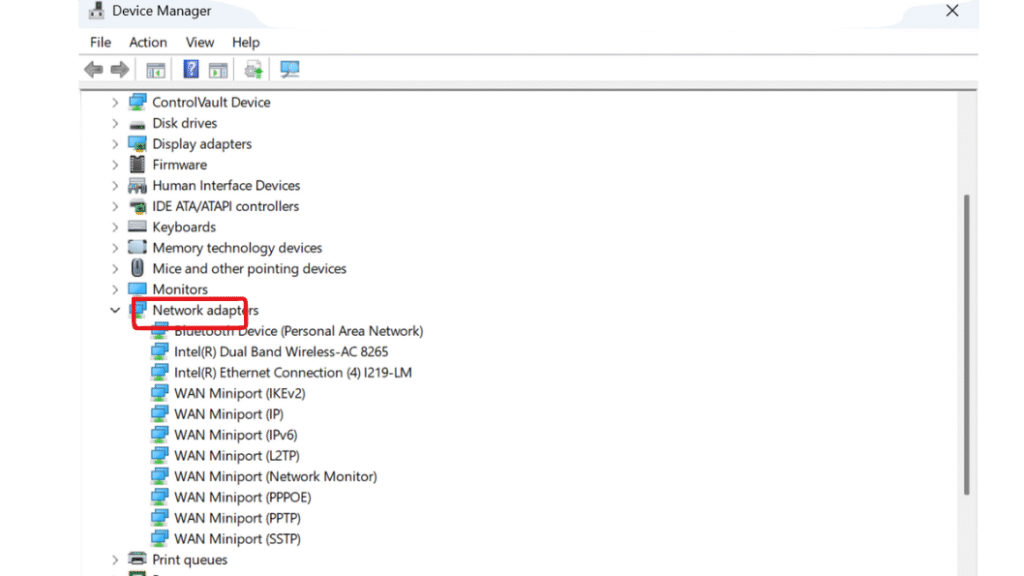
Task: Click the Display adapters icon
Action: pyautogui.click(x=137, y=144)
